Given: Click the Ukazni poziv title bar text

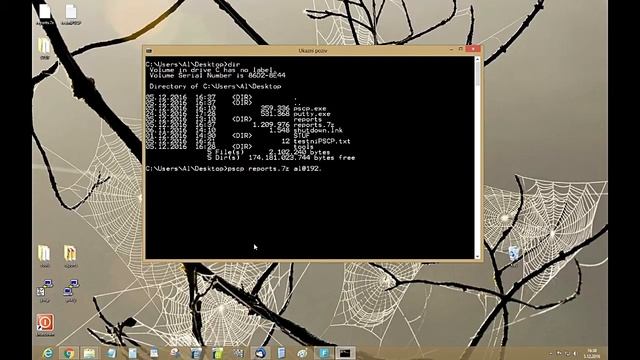Looking at the screenshot, I should pos(313,51).
